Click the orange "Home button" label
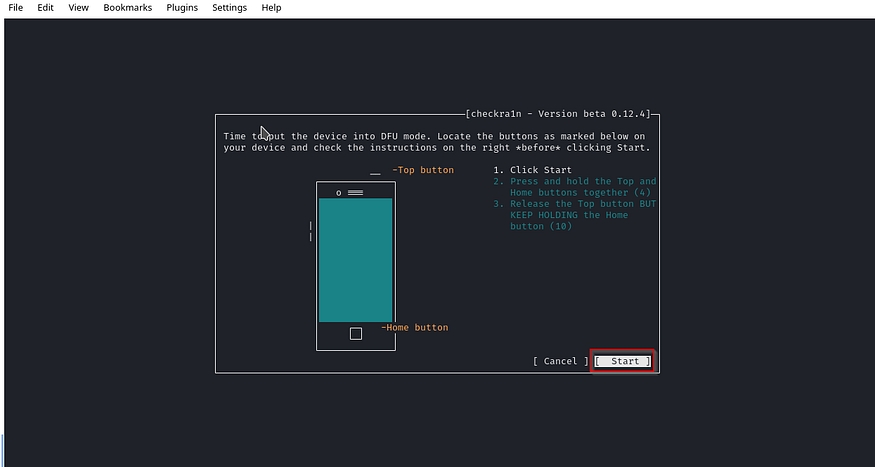Image resolution: width=875 pixels, height=467 pixels. coord(417,327)
